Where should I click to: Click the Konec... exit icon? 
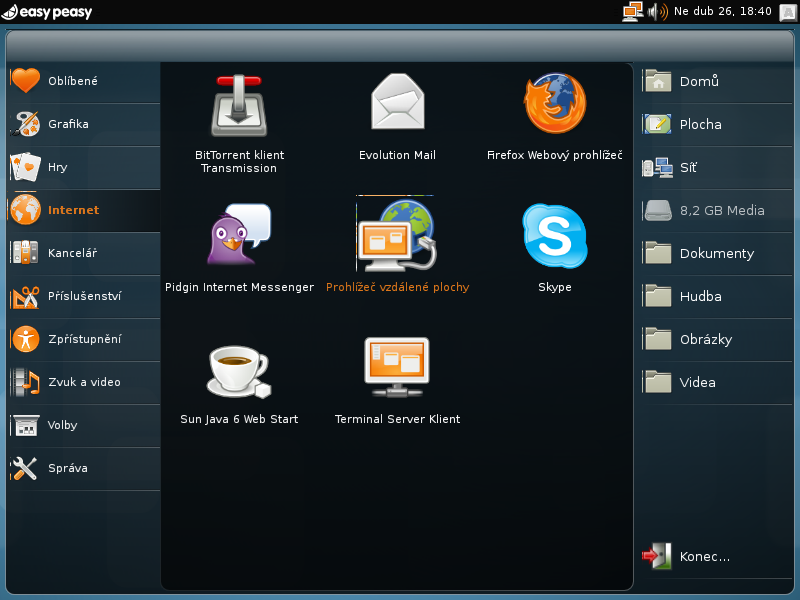[657, 556]
